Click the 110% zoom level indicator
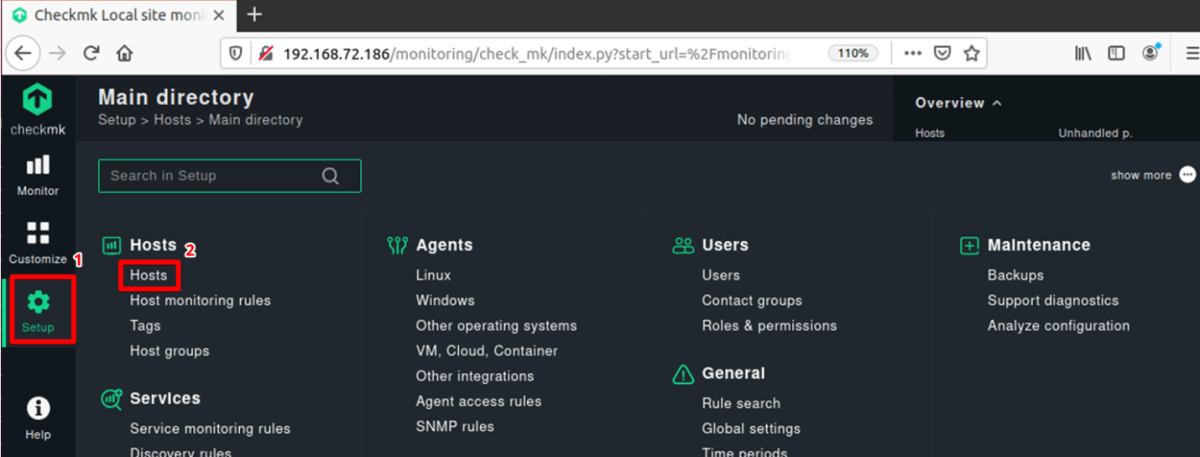The width and height of the screenshot is (1200, 457). (x=853, y=53)
